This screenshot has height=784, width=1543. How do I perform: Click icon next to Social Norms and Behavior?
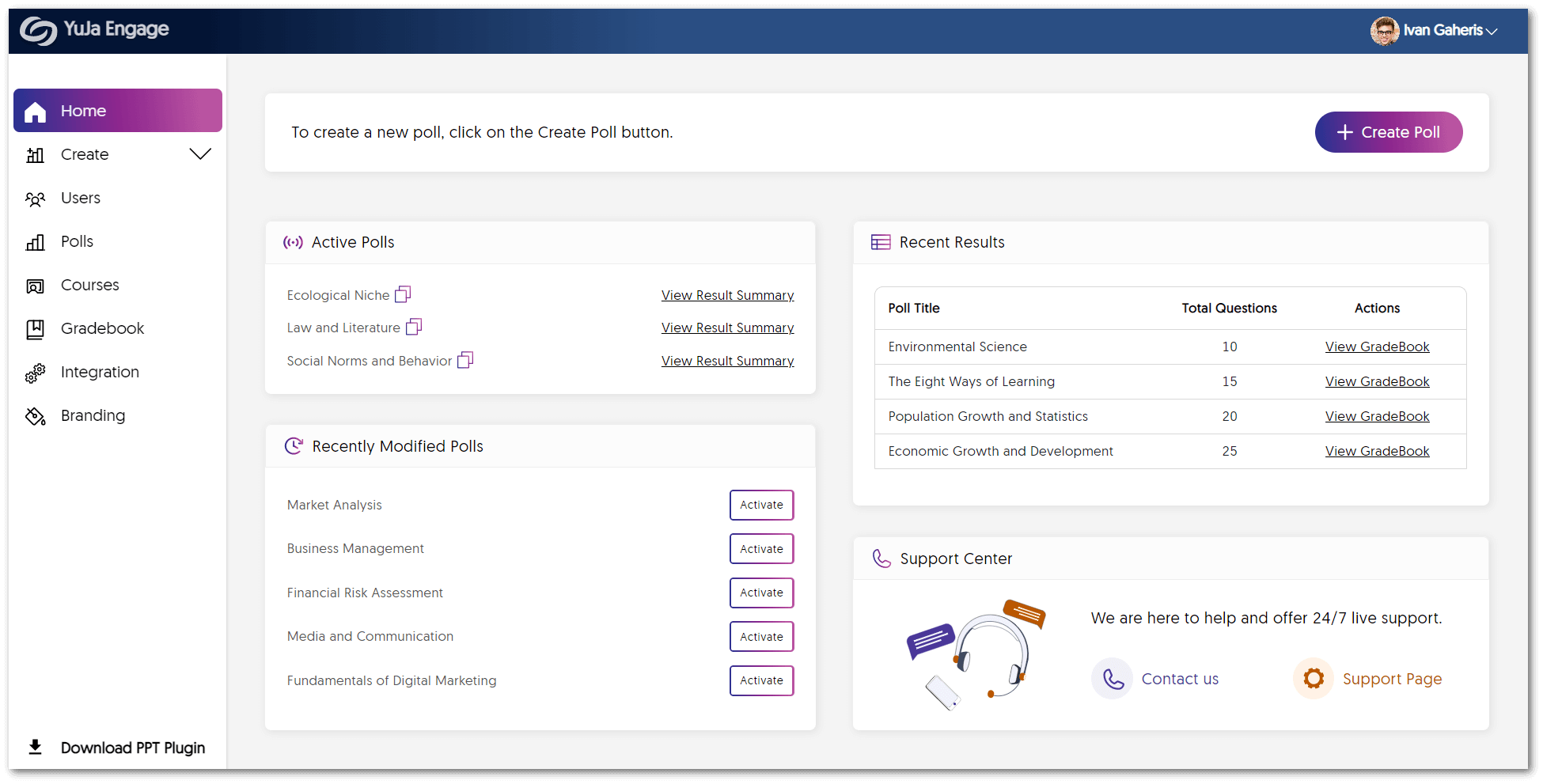pos(465,360)
